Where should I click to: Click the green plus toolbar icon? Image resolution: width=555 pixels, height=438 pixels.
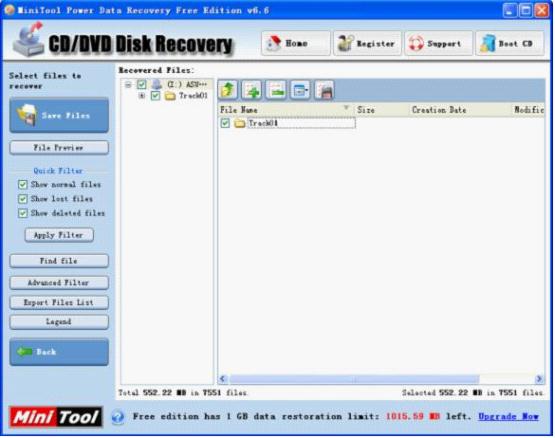(252, 90)
